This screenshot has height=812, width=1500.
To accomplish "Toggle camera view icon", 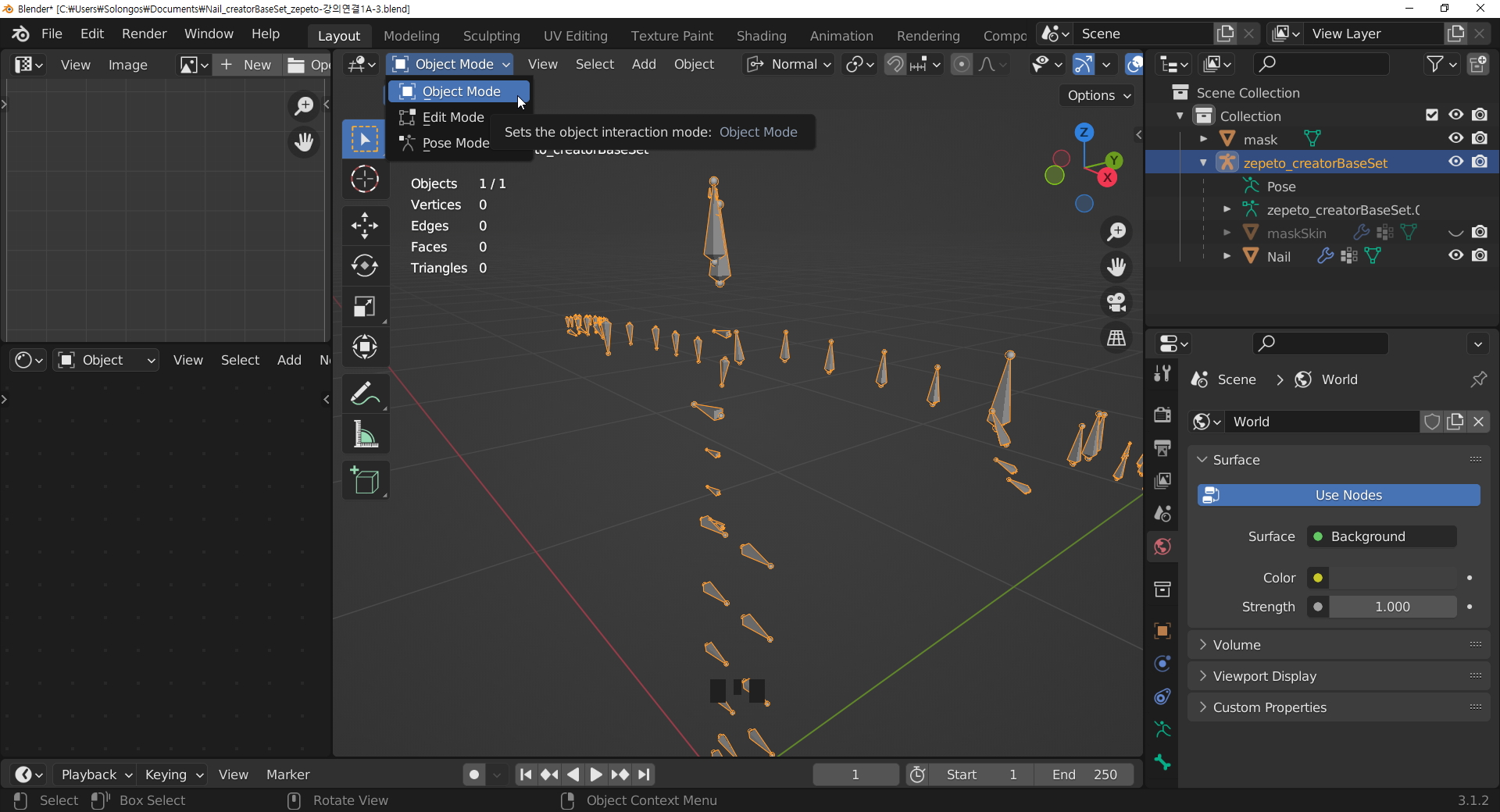I will tap(1116, 302).
